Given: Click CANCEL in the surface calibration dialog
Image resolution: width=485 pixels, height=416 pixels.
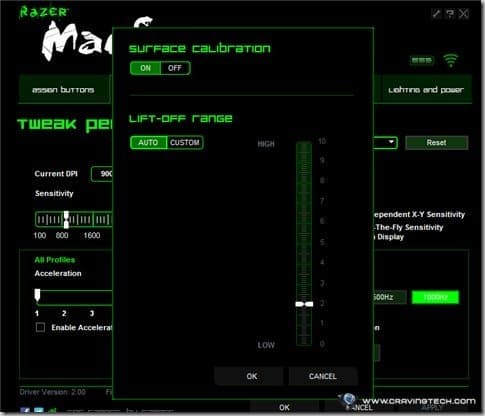Looking at the screenshot, I should (x=322, y=376).
